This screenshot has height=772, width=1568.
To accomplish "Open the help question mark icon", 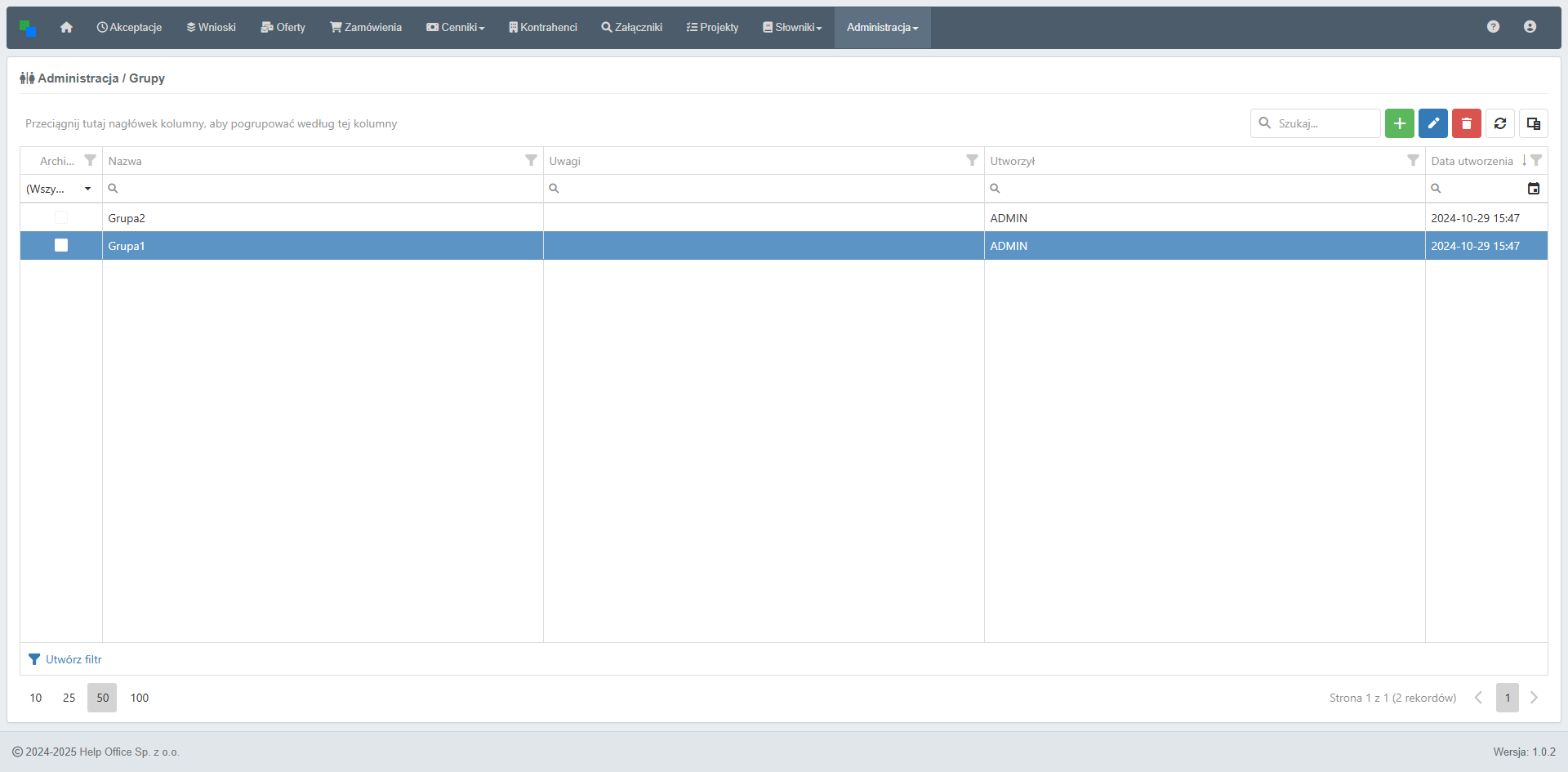I will [x=1493, y=27].
